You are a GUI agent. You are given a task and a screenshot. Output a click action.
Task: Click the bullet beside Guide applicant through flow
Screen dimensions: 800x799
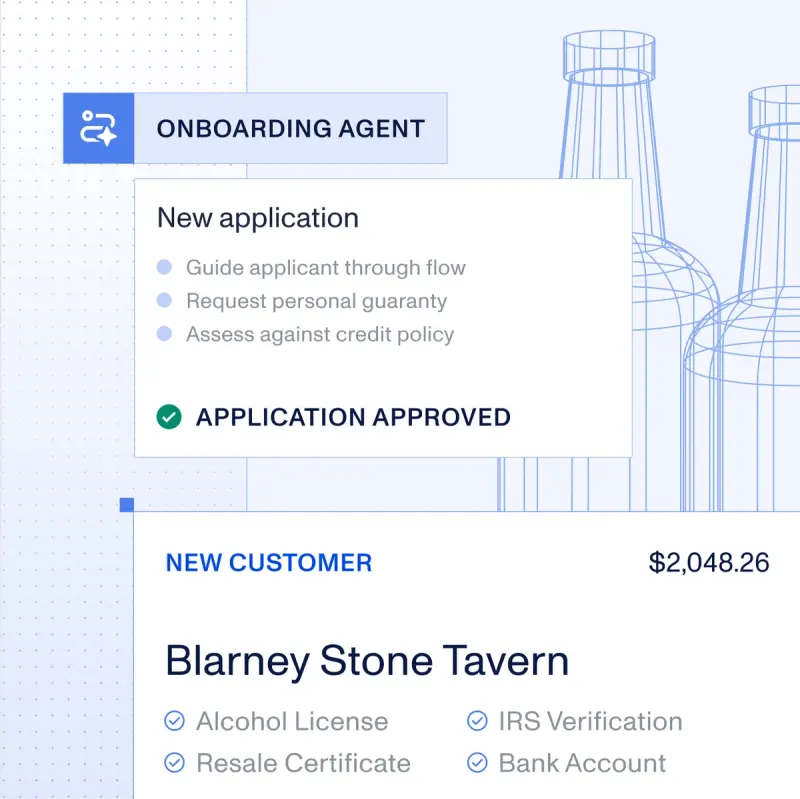pos(164,267)
